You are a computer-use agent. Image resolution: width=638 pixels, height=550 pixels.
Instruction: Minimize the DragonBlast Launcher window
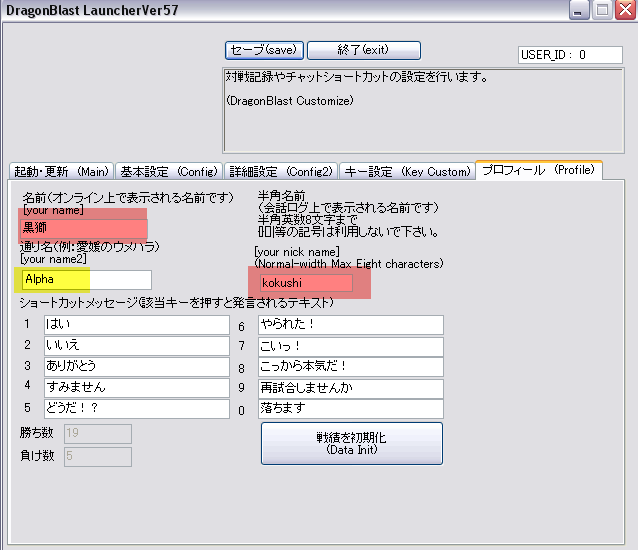pyautogui.click(x=579, y=10)
